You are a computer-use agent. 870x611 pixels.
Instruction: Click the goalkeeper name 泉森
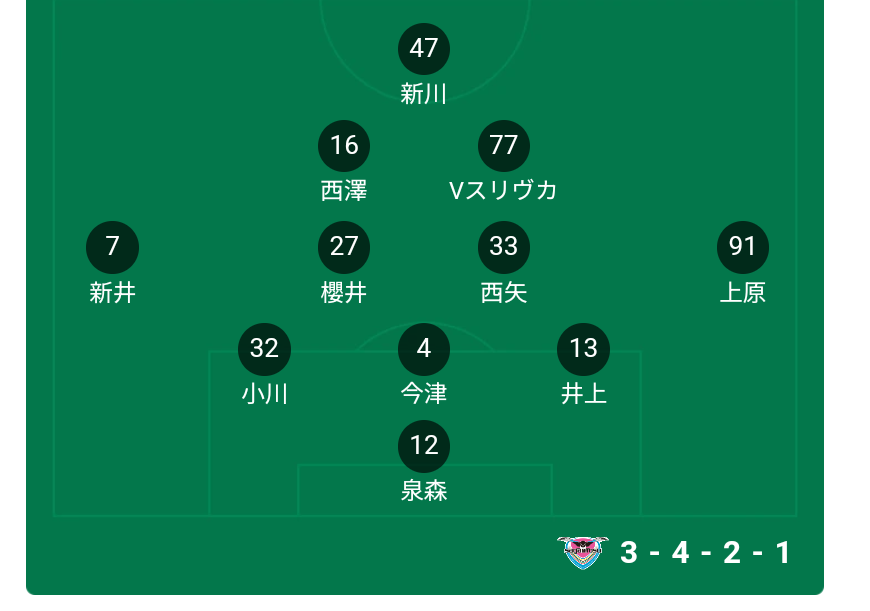point(424,491)
